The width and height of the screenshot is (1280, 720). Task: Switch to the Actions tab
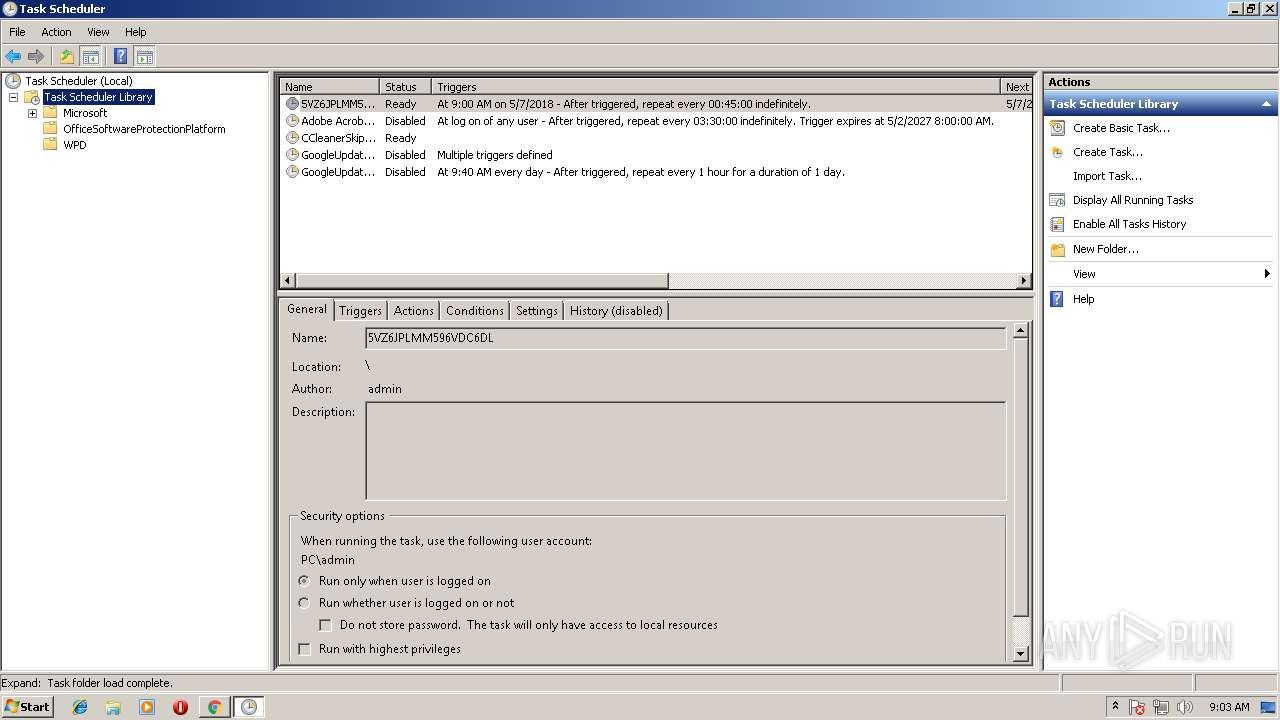coord(413,311)
